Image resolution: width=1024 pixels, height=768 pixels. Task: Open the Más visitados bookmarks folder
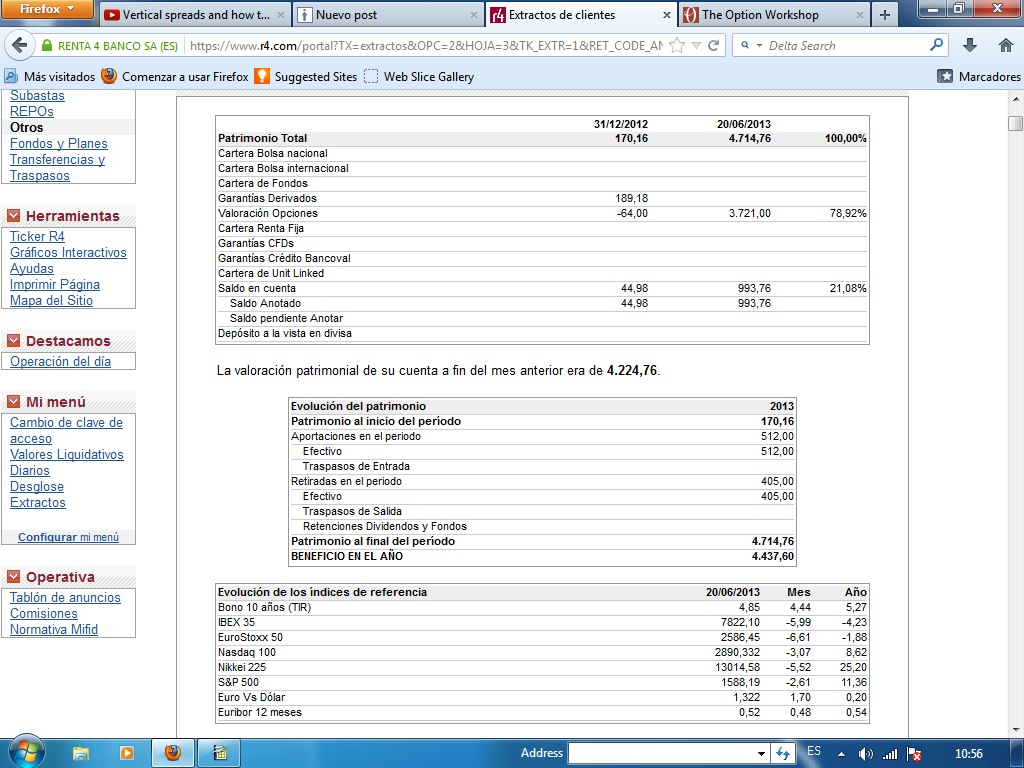click(50, 76)
